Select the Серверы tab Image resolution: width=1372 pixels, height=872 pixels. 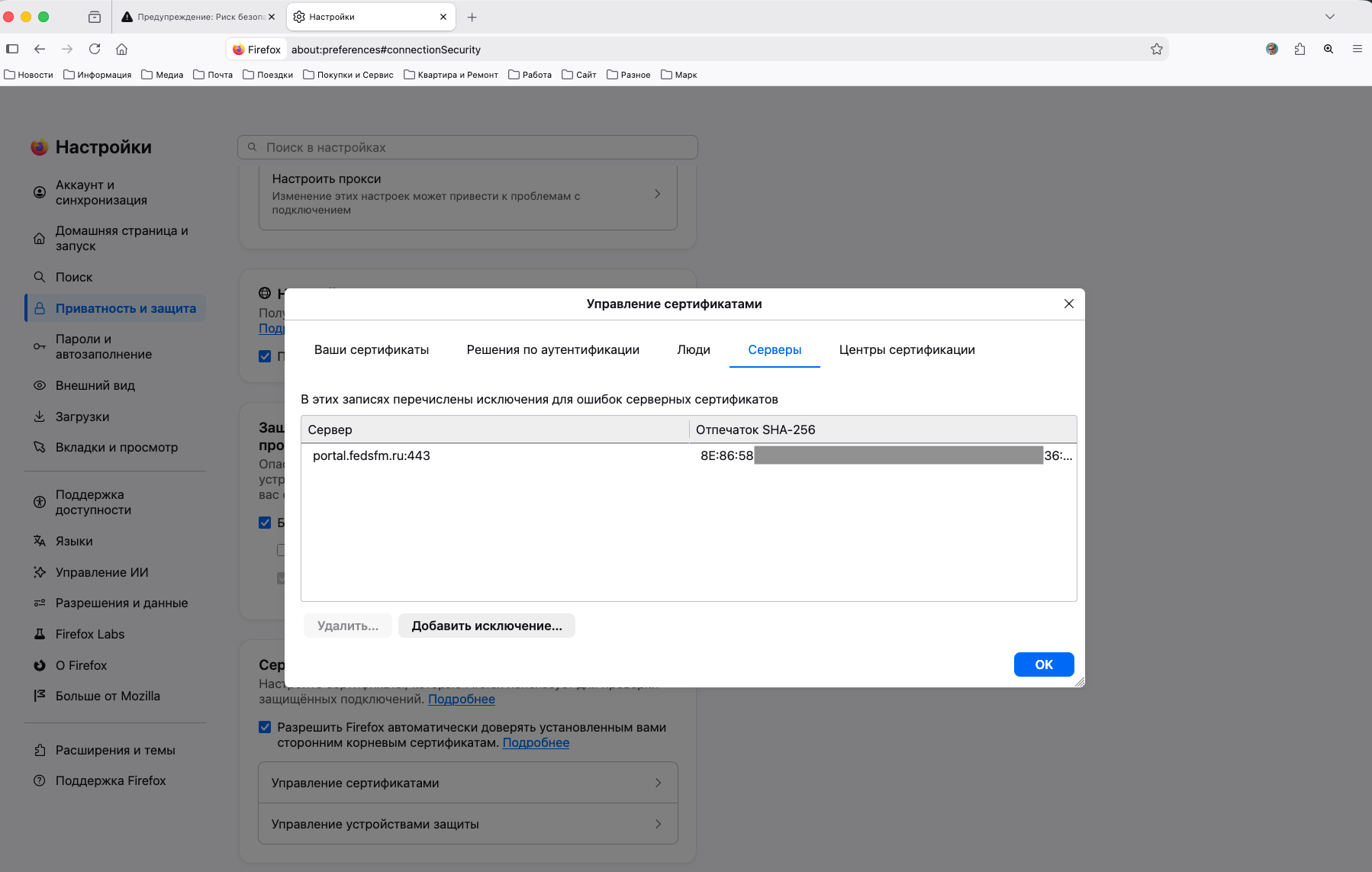click(775, 349)
